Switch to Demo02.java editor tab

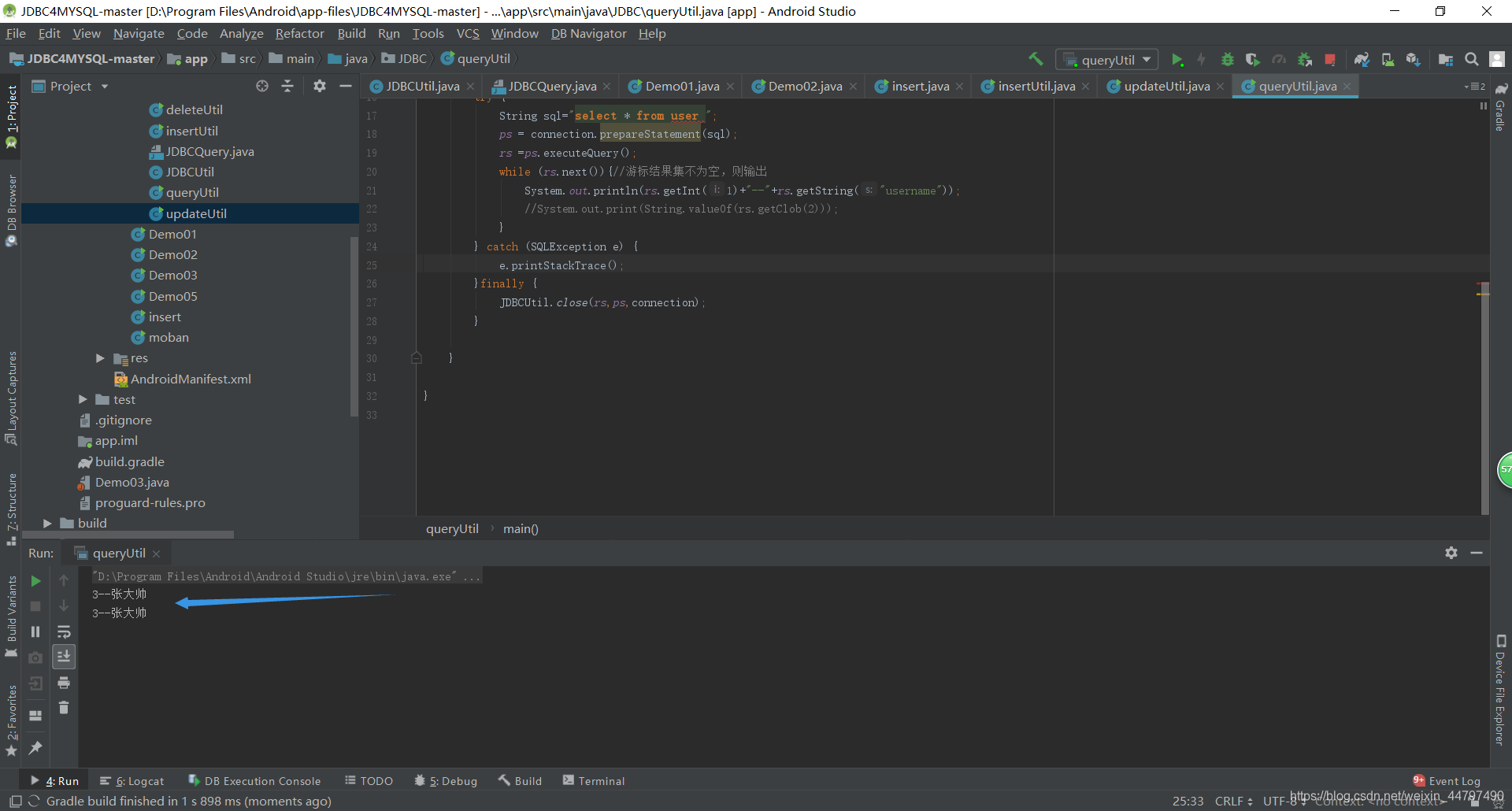805,86
